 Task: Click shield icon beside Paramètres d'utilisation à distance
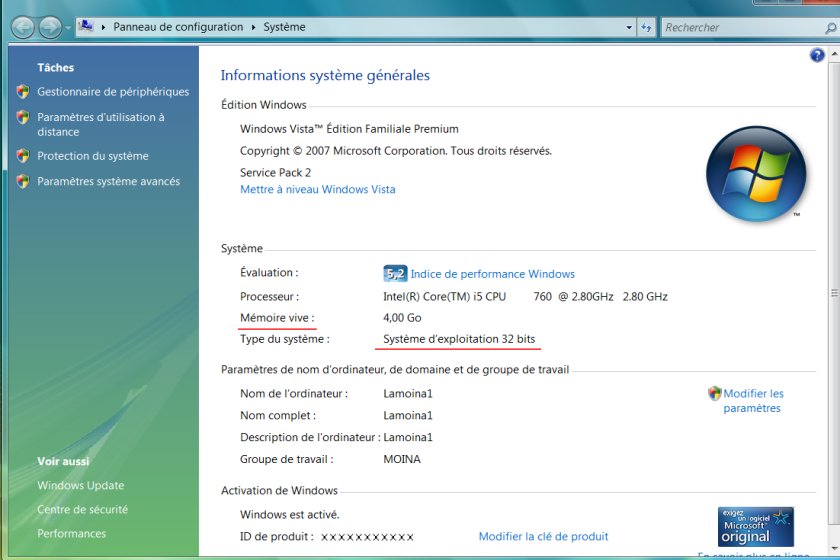coord(23,117)
